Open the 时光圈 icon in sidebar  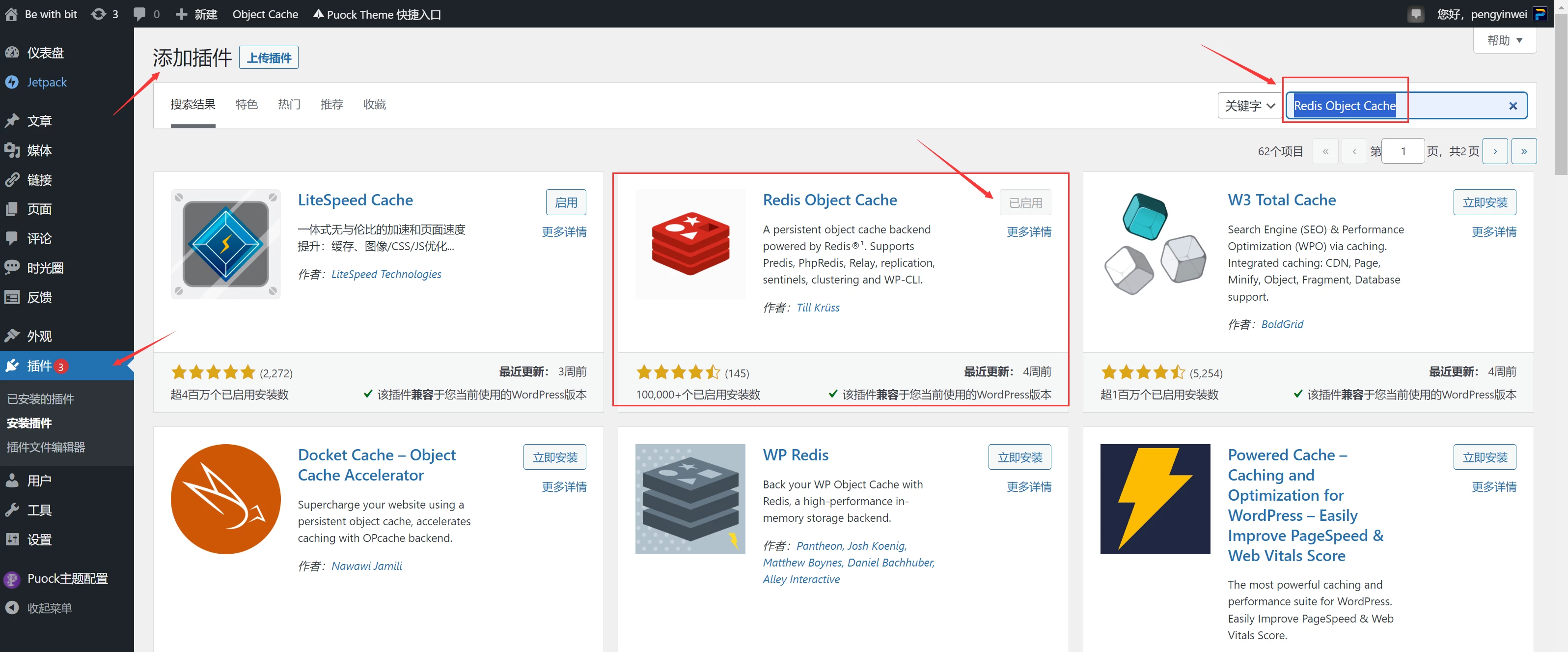pos(12,267)
